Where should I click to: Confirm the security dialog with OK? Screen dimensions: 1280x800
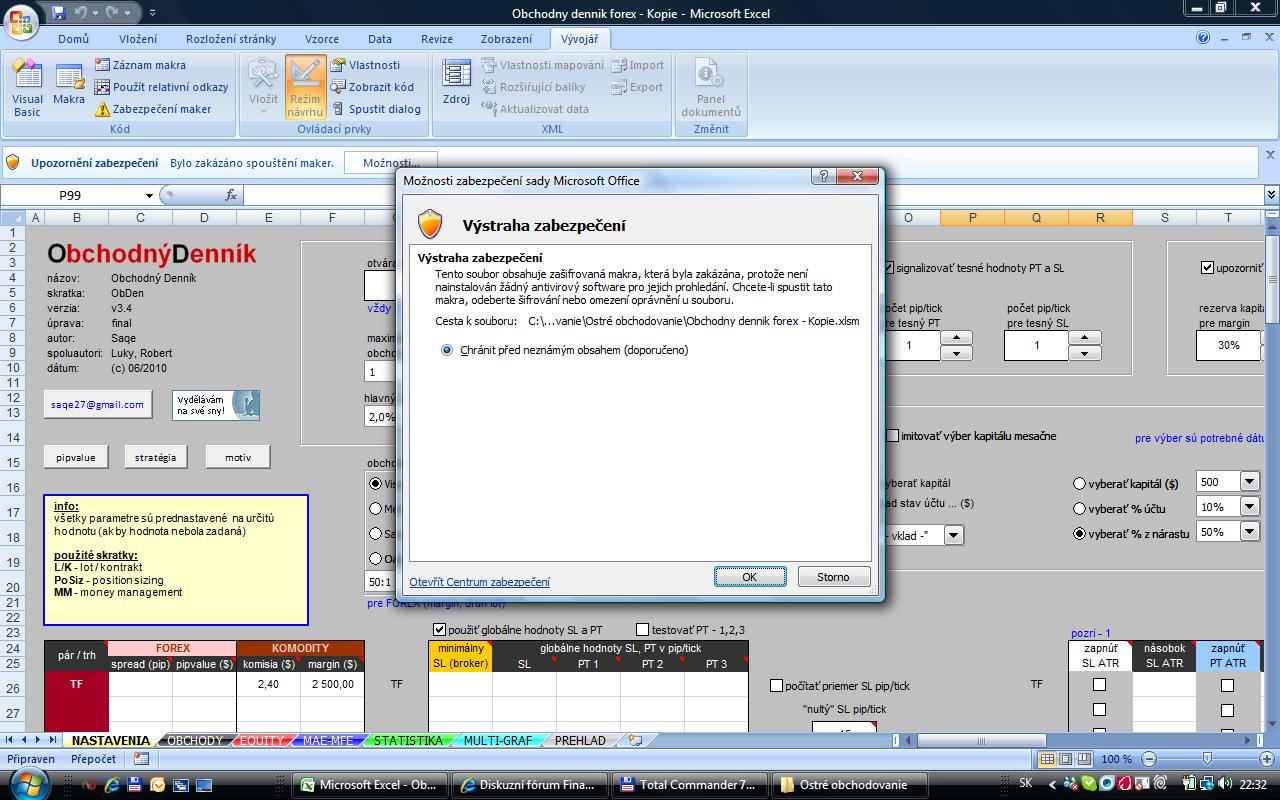point(749,577)
